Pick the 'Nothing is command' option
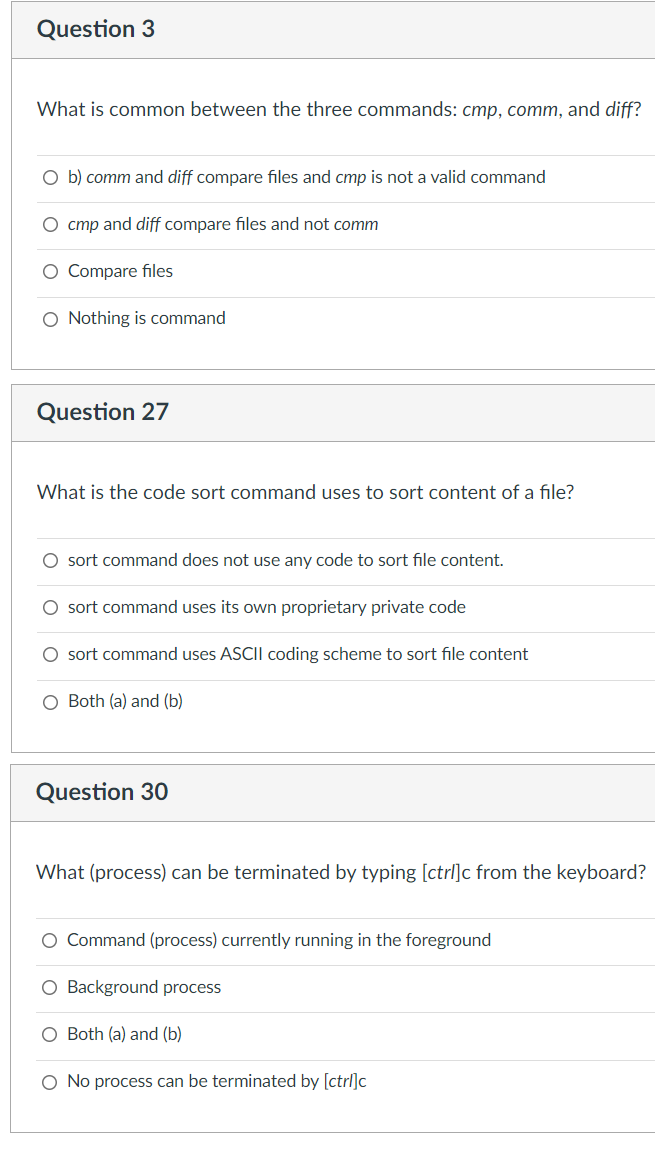The height and width of the screenshot is (1149, 655). 50,319
